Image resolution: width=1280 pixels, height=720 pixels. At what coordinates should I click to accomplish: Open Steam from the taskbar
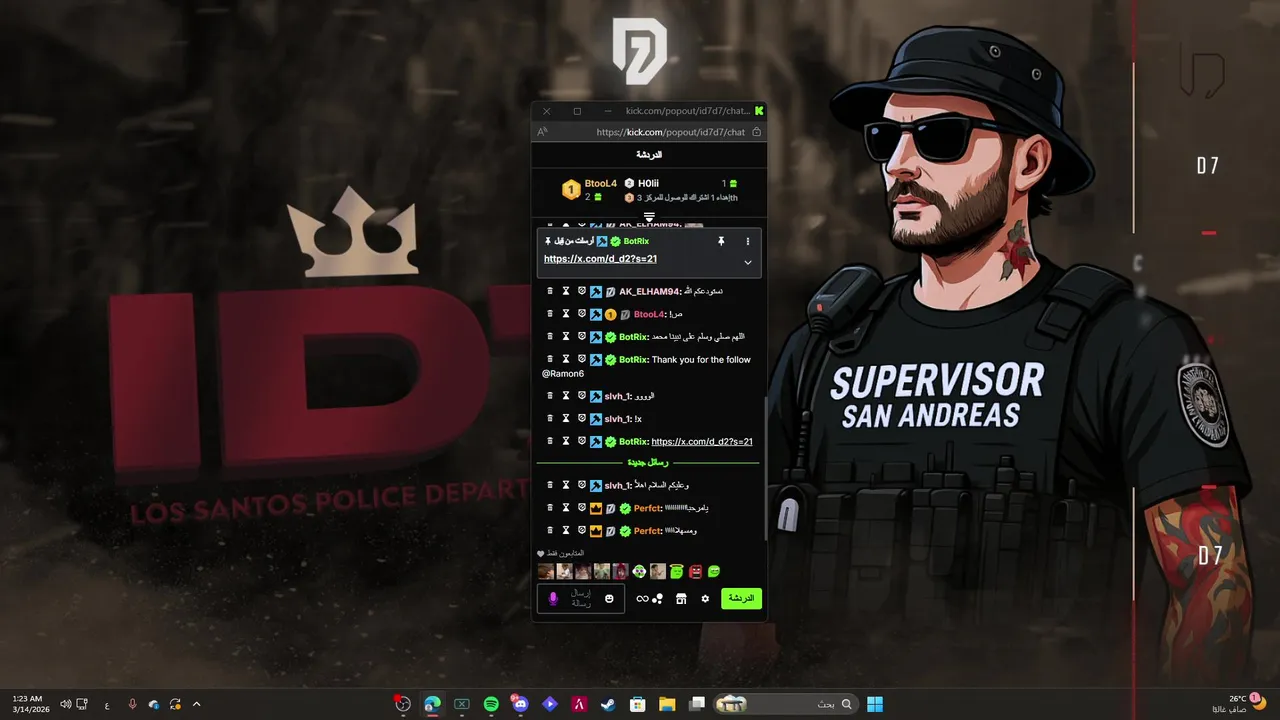tap(607, 704)
